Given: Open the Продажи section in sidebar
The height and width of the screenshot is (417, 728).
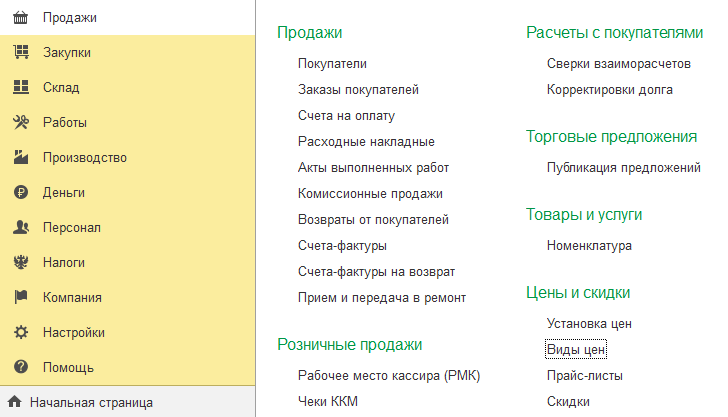Looking at the screenshot, I should (128, 18).
